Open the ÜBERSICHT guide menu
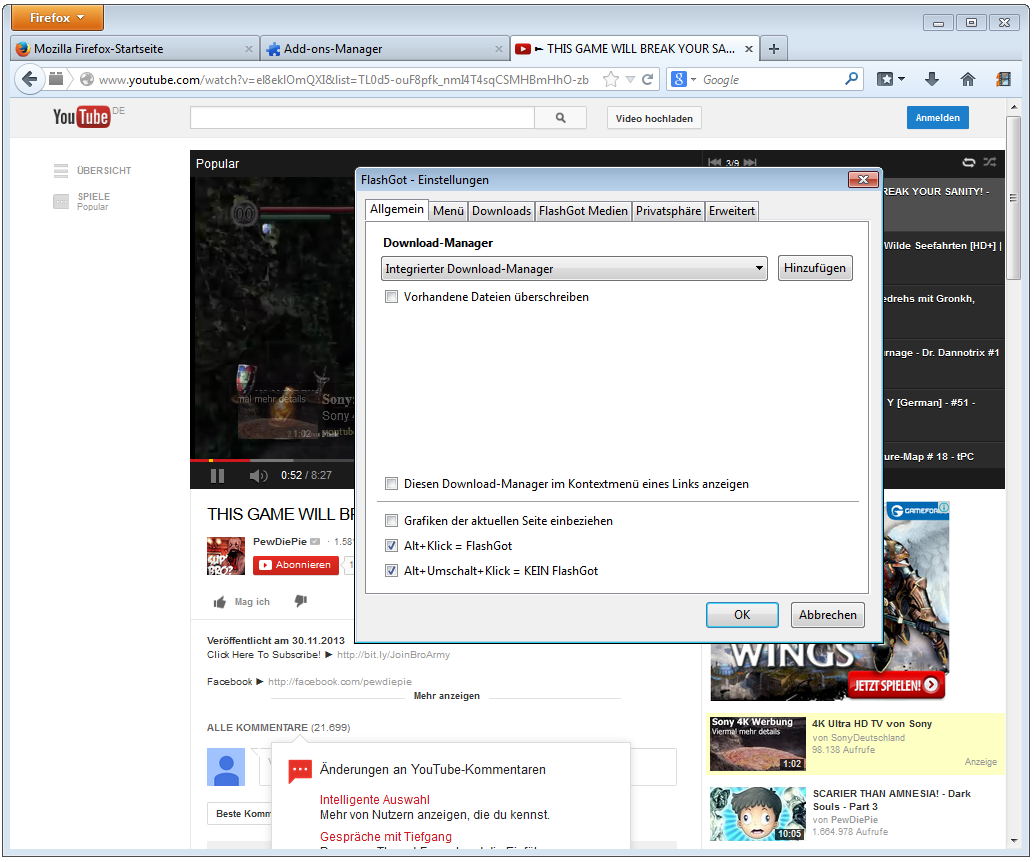The height and width of the screenshot is (862, 1034). click(x=92, y=171)
